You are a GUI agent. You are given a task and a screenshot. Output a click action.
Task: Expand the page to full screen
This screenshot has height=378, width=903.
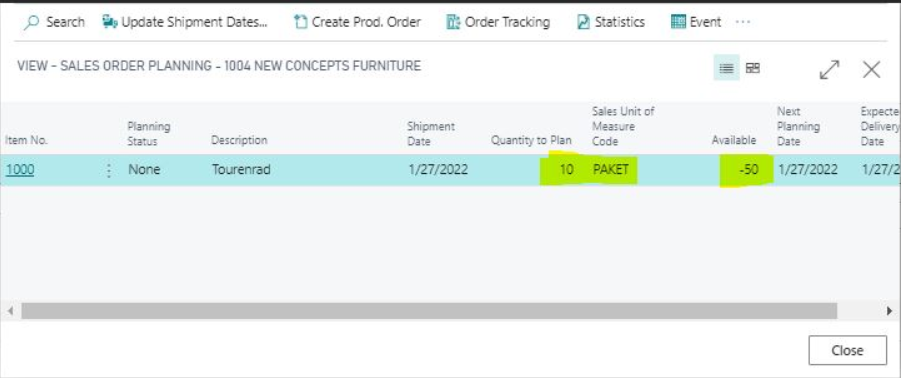pos(829,70)
